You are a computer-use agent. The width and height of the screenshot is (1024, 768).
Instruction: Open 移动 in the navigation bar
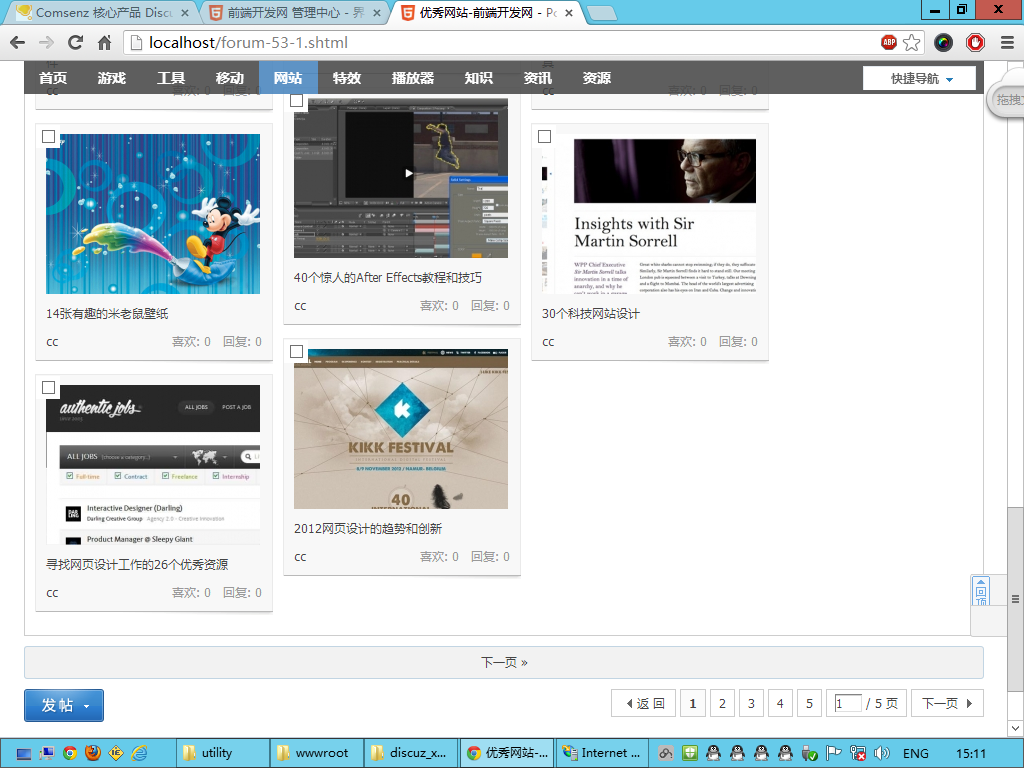[230, 78]
